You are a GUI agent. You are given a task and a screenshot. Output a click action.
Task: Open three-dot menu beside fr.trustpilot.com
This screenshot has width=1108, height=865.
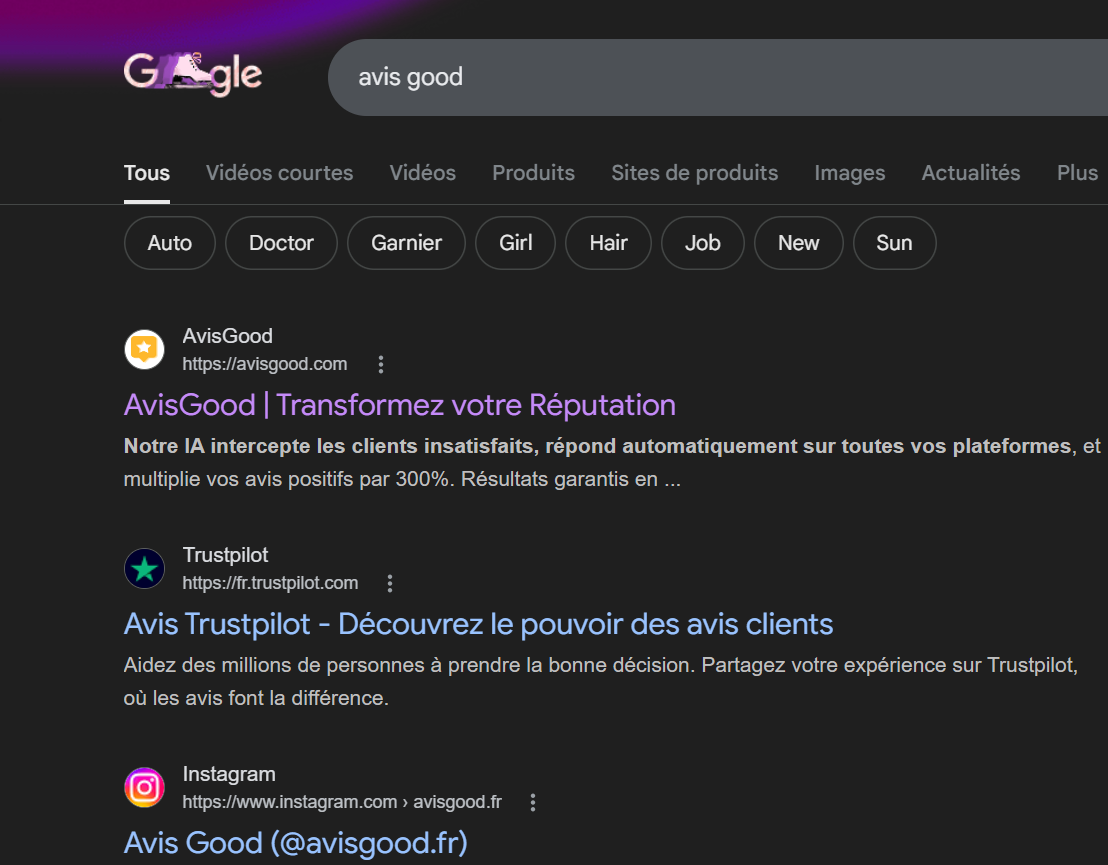(x=390, y=583)
